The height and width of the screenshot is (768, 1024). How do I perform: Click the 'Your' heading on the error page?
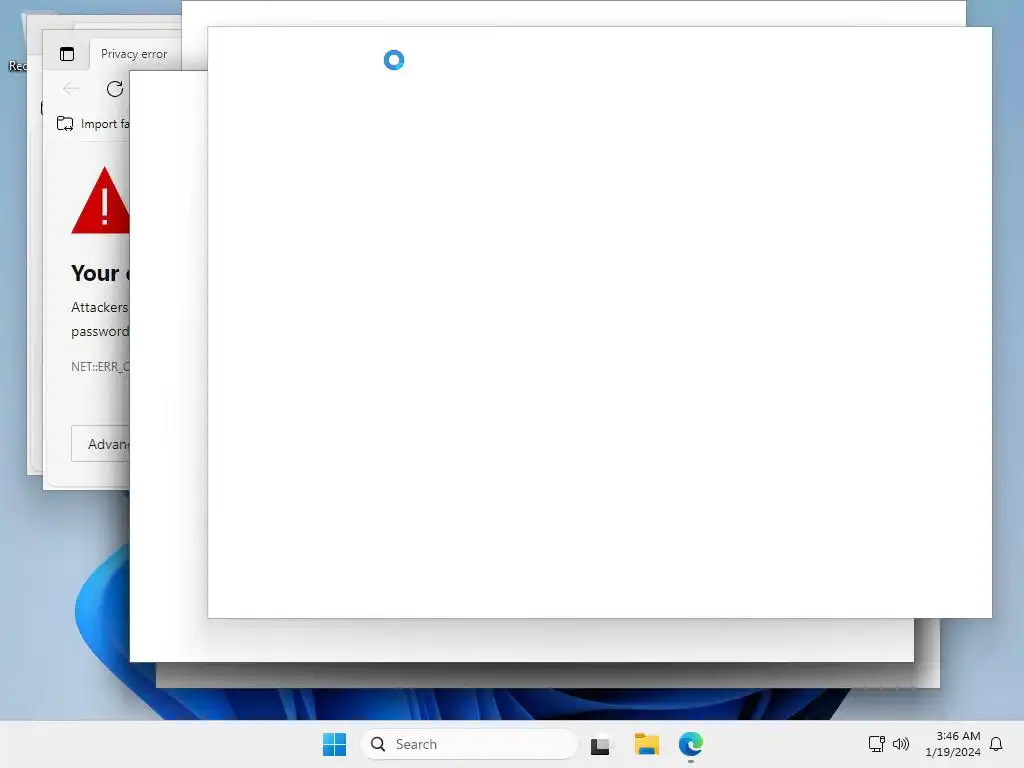click(x=95, y=273)
